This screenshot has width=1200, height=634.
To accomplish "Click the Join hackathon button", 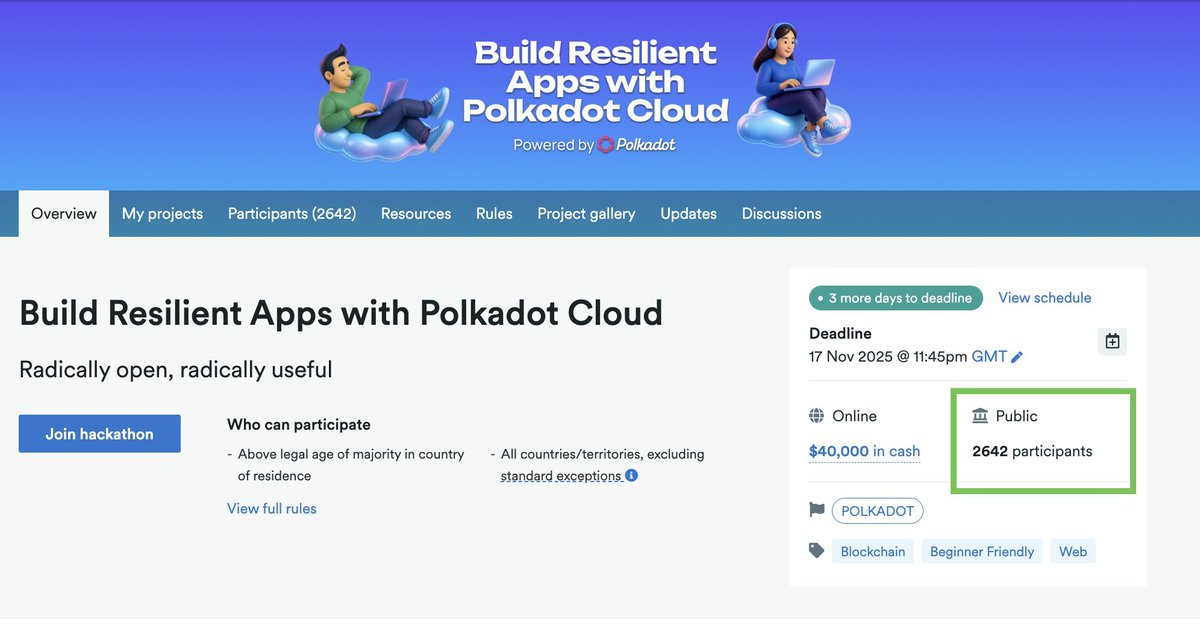I will (100, 434).
